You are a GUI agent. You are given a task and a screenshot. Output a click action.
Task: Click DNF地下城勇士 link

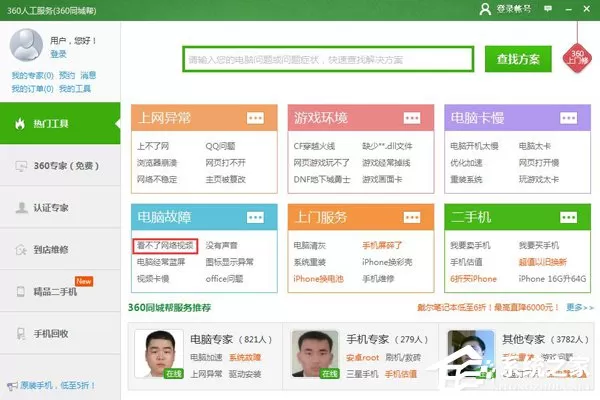coord(322,179)
